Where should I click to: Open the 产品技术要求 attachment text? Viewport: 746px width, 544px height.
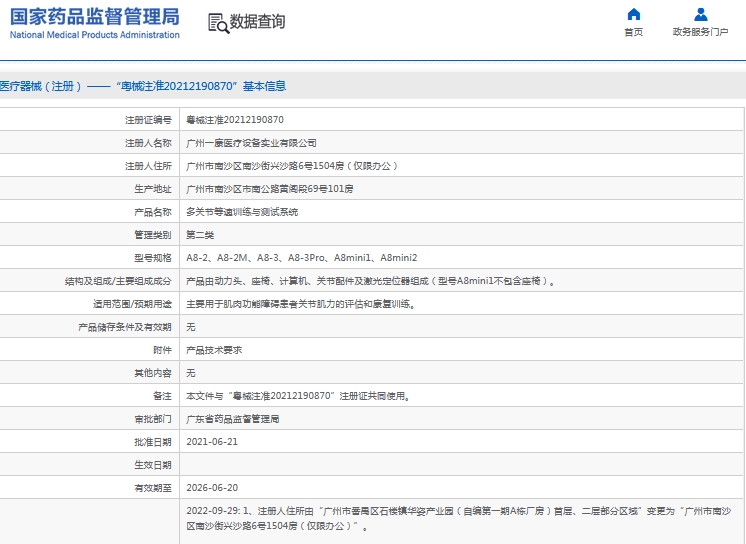point(214,350)
